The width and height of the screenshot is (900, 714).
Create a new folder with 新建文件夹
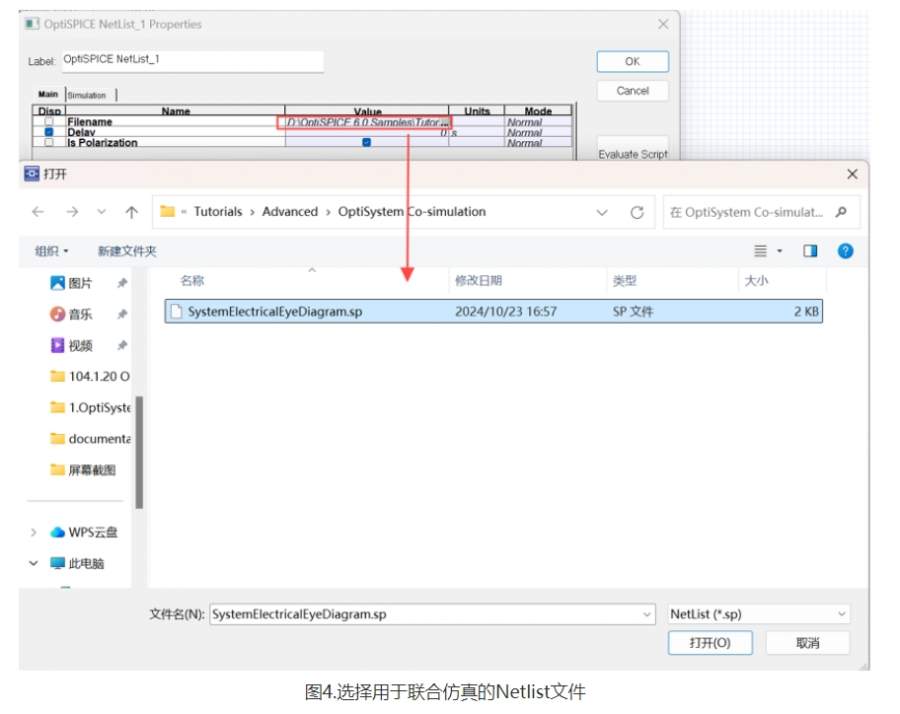(127, 251)
